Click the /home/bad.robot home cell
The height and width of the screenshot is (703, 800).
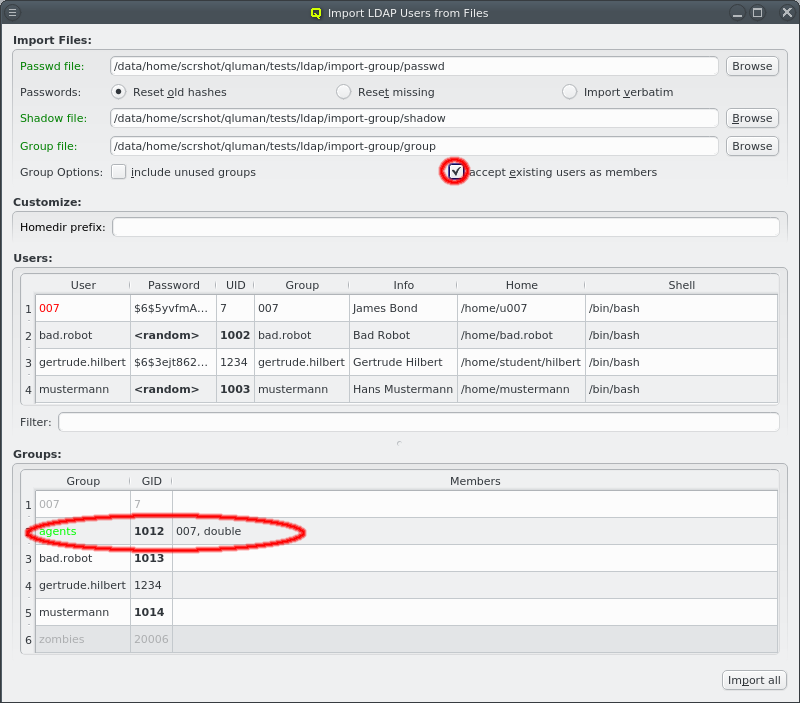tap(521, 335)
